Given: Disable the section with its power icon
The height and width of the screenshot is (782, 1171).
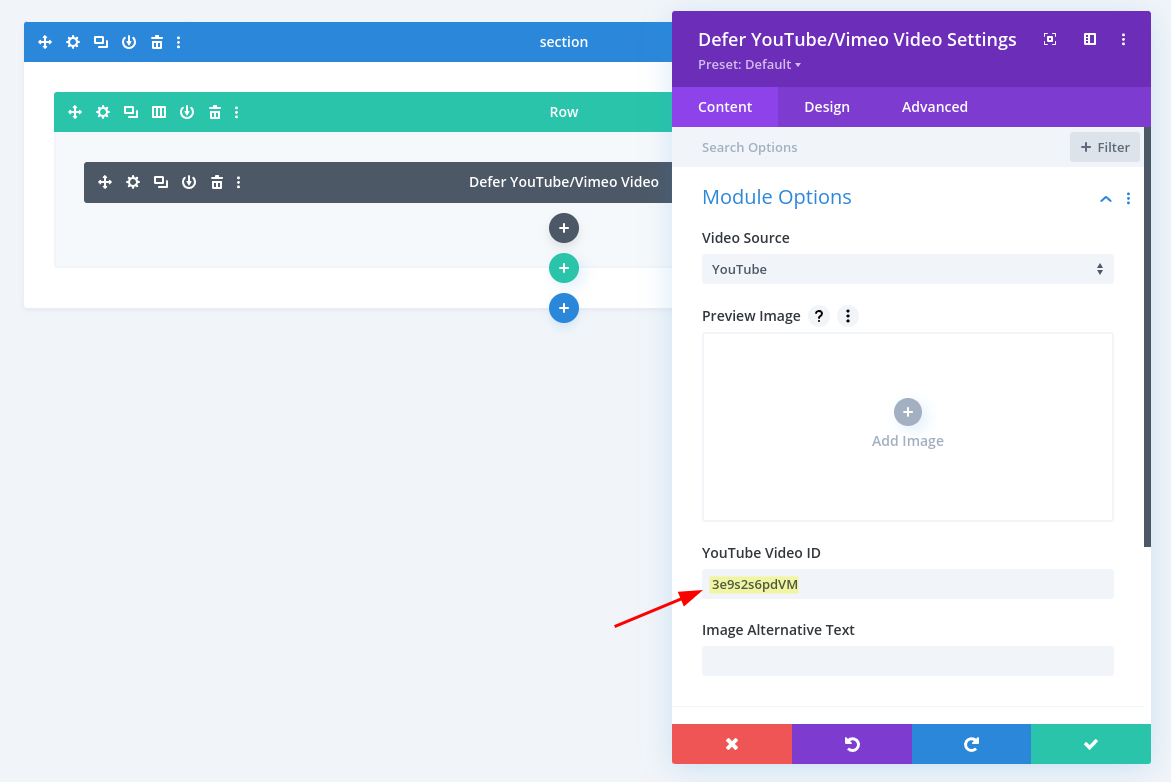Looking at the screenshot, I should coord(128,42).
